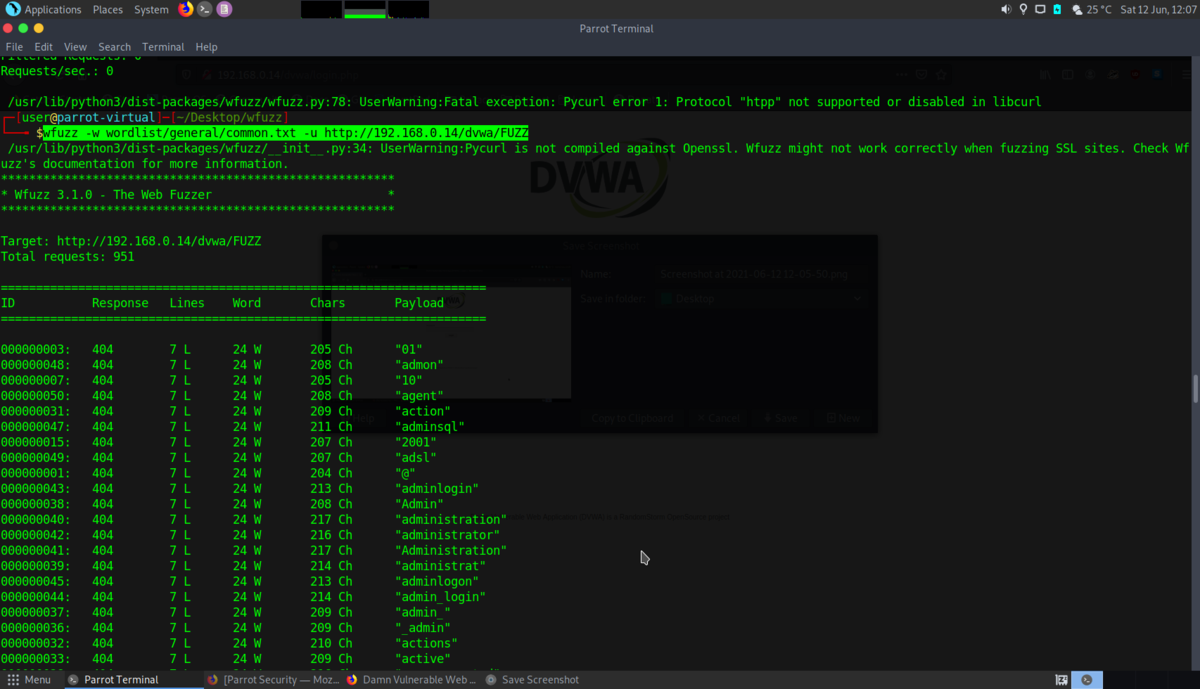Switch to Save Screenshot taskbar window
This screenshot has width=1200, height=689.
tap(532, 680)
